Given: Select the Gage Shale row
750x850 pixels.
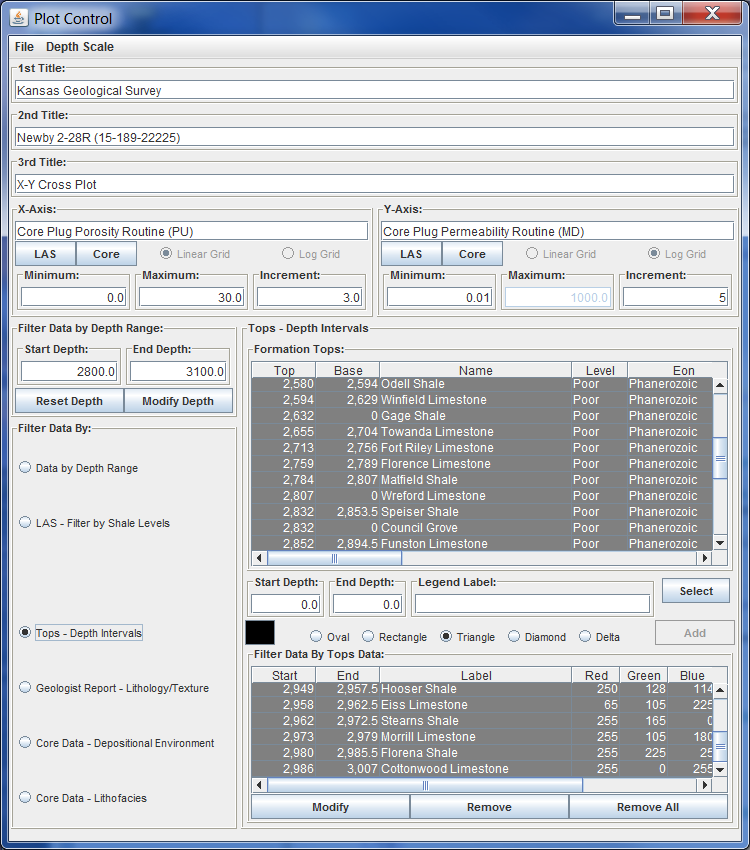Looking at the screenshot, I should 482,416.
